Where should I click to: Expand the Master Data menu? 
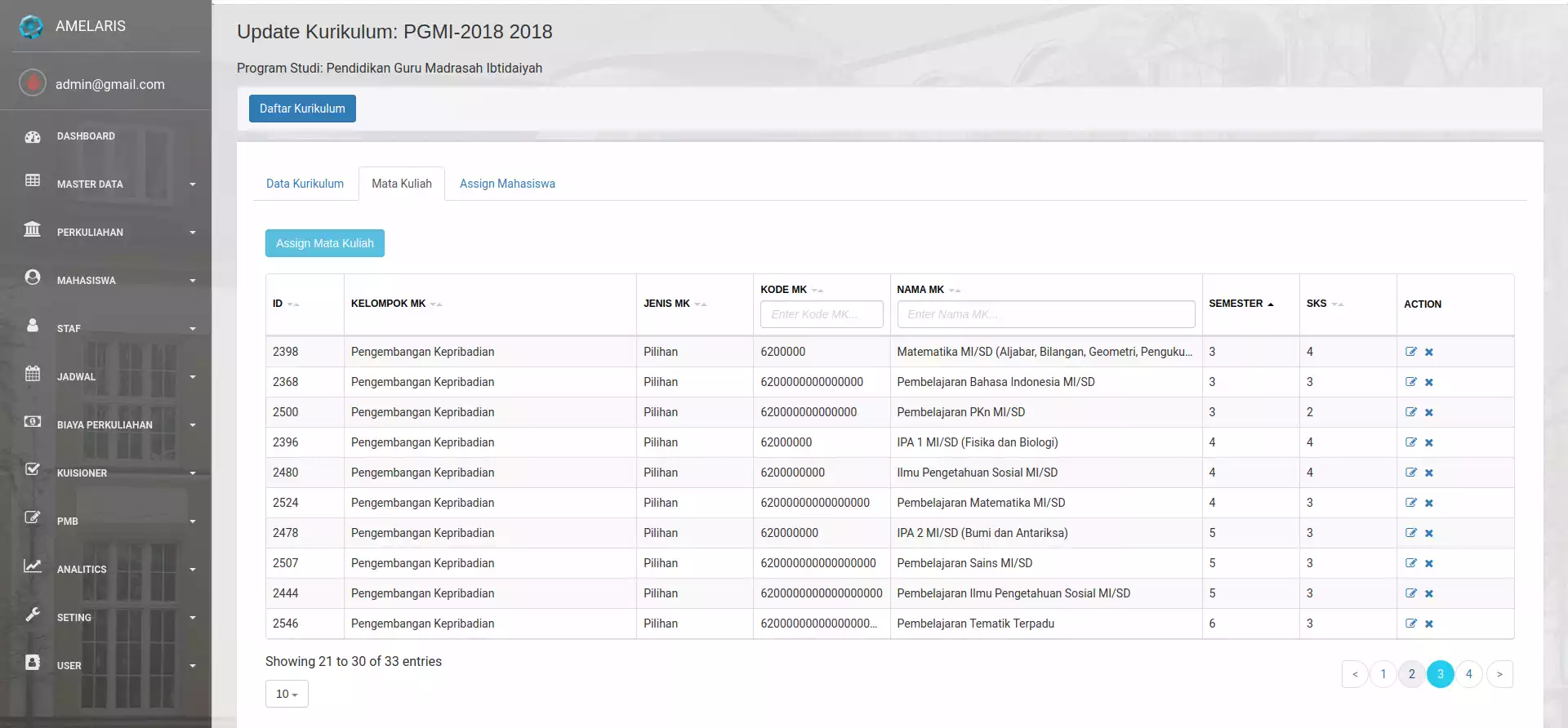[193, 184]
